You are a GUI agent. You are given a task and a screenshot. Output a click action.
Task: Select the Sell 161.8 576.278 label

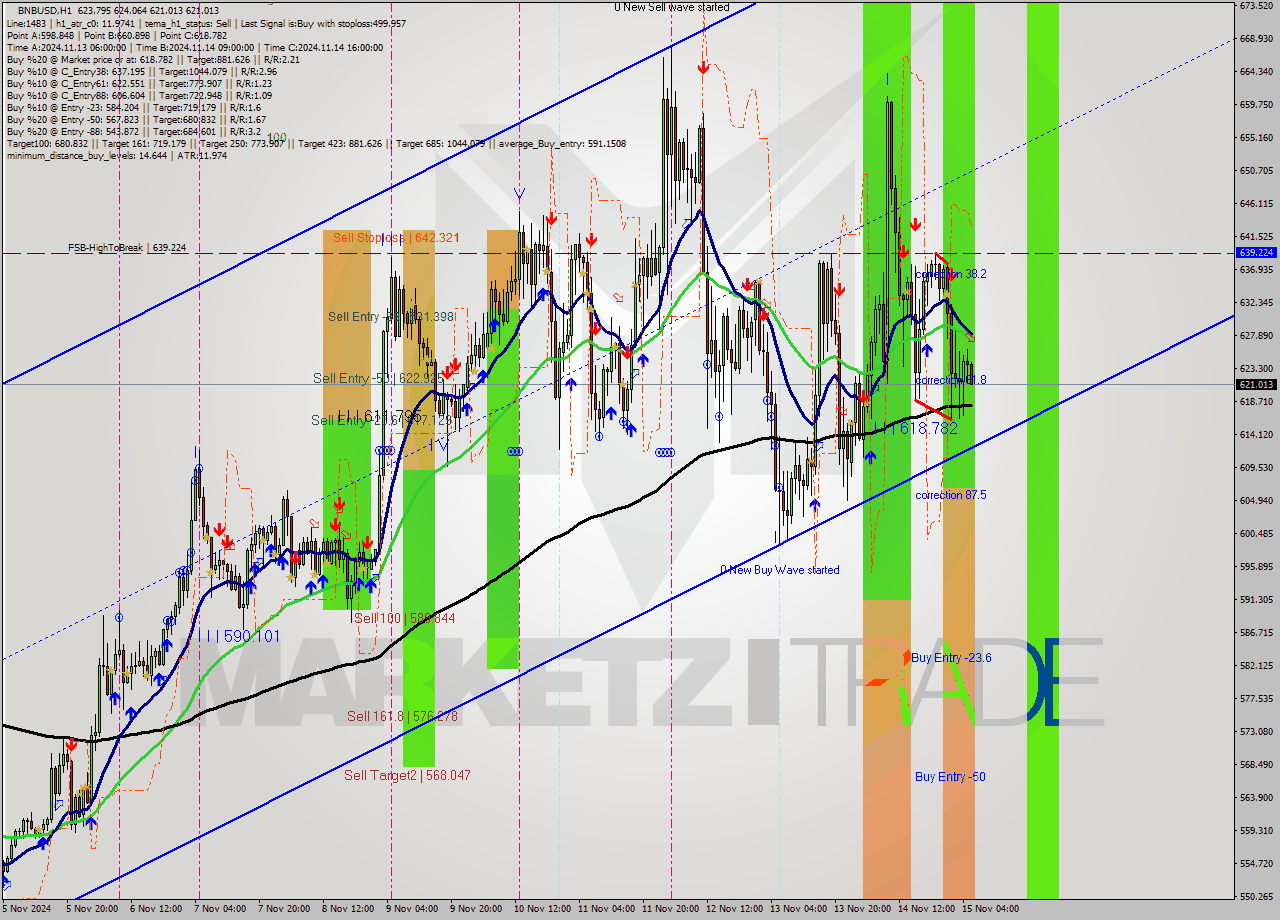point(402,716)
